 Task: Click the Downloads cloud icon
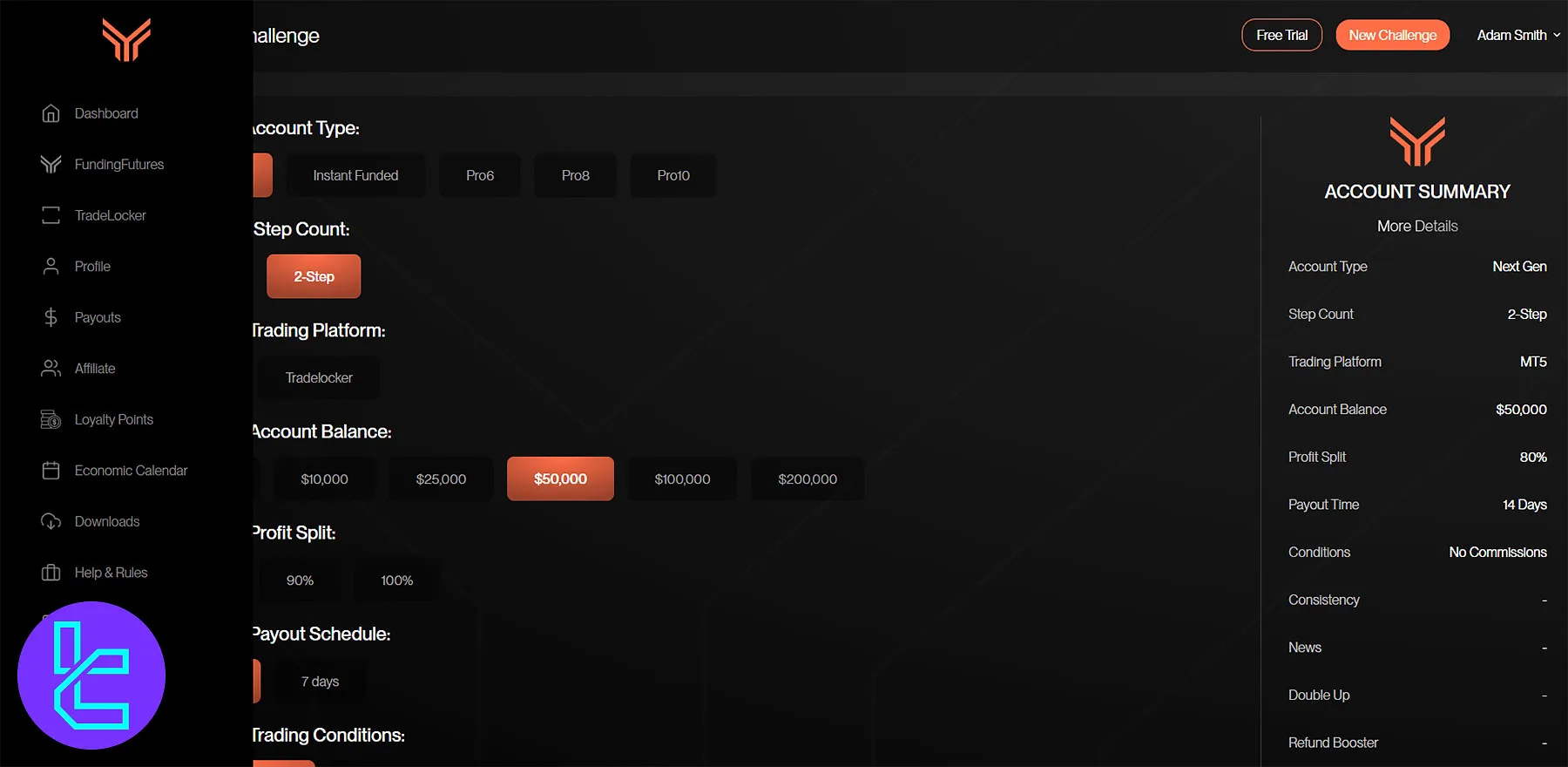(51, 521)
